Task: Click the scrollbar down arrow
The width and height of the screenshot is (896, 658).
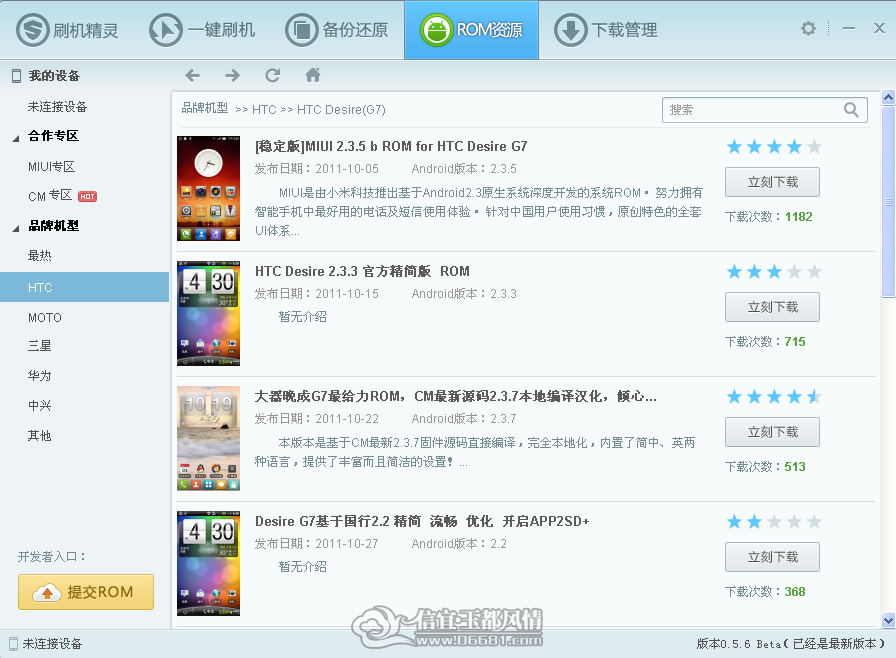Action: [x=888, y=620]
